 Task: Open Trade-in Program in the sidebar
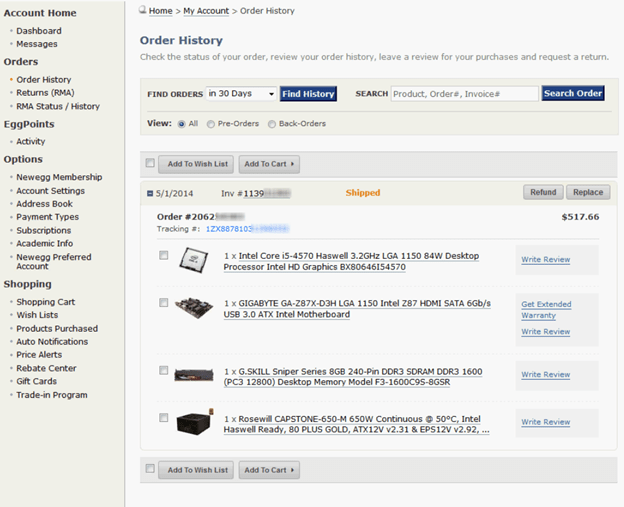coord(52,395)
